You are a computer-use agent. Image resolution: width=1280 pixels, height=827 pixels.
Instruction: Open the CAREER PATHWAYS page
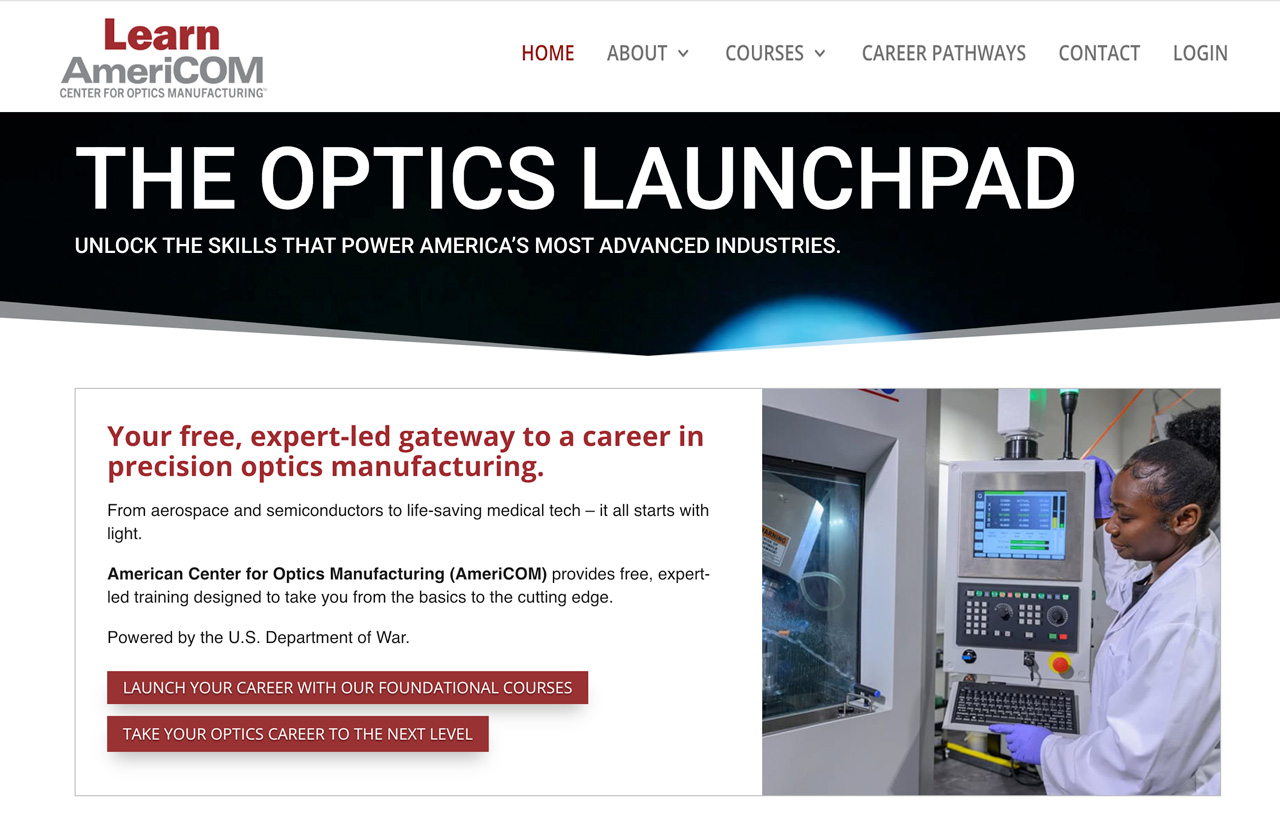point(944,53)
